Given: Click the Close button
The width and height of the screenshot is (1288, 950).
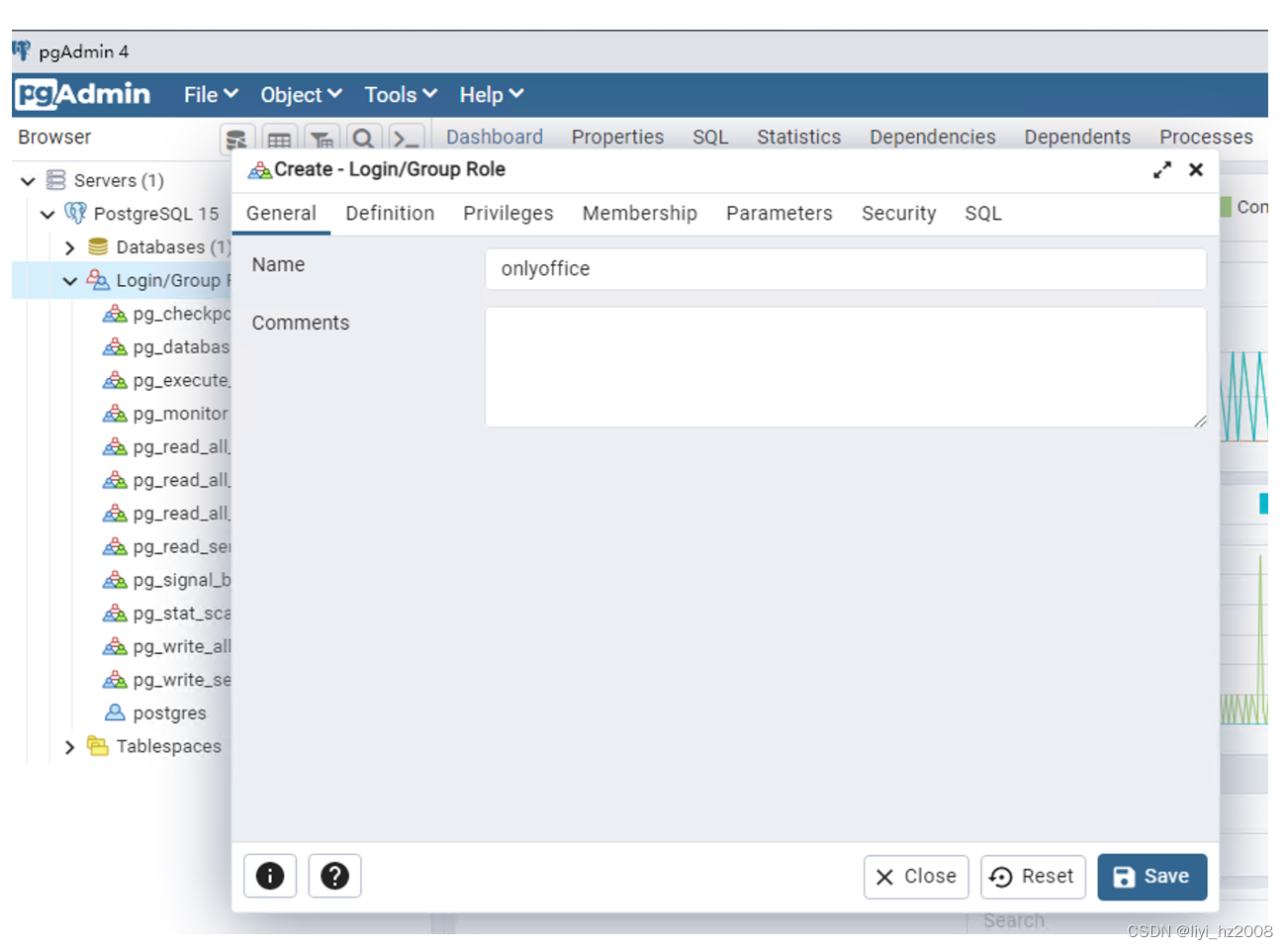Looking at the screenshot, I should coord(916,877).
